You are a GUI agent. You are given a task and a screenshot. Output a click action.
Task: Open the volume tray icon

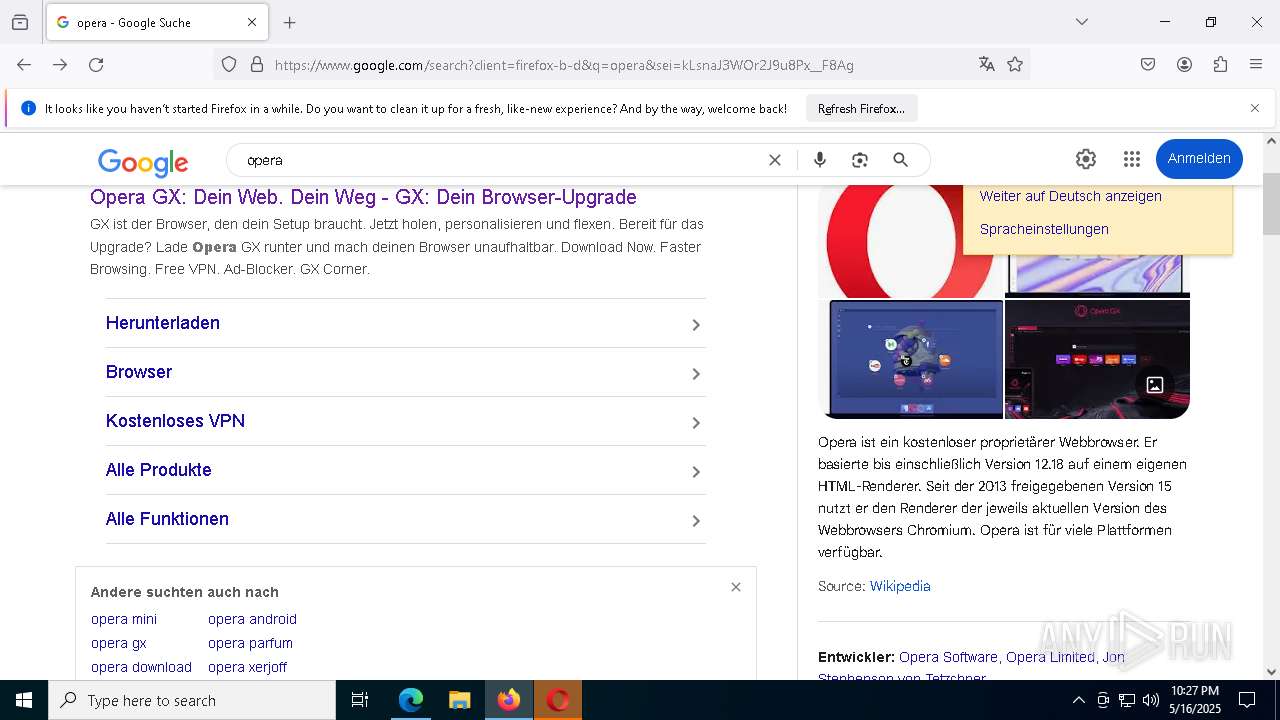1151,700
